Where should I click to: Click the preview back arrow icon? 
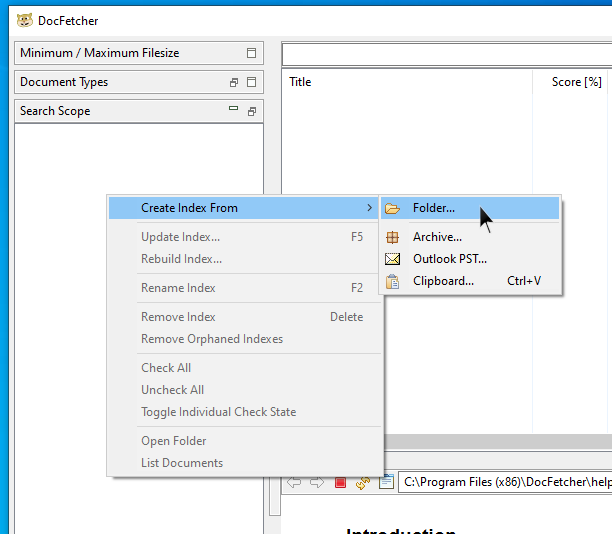pyautogui.click(x=294, y=482)
